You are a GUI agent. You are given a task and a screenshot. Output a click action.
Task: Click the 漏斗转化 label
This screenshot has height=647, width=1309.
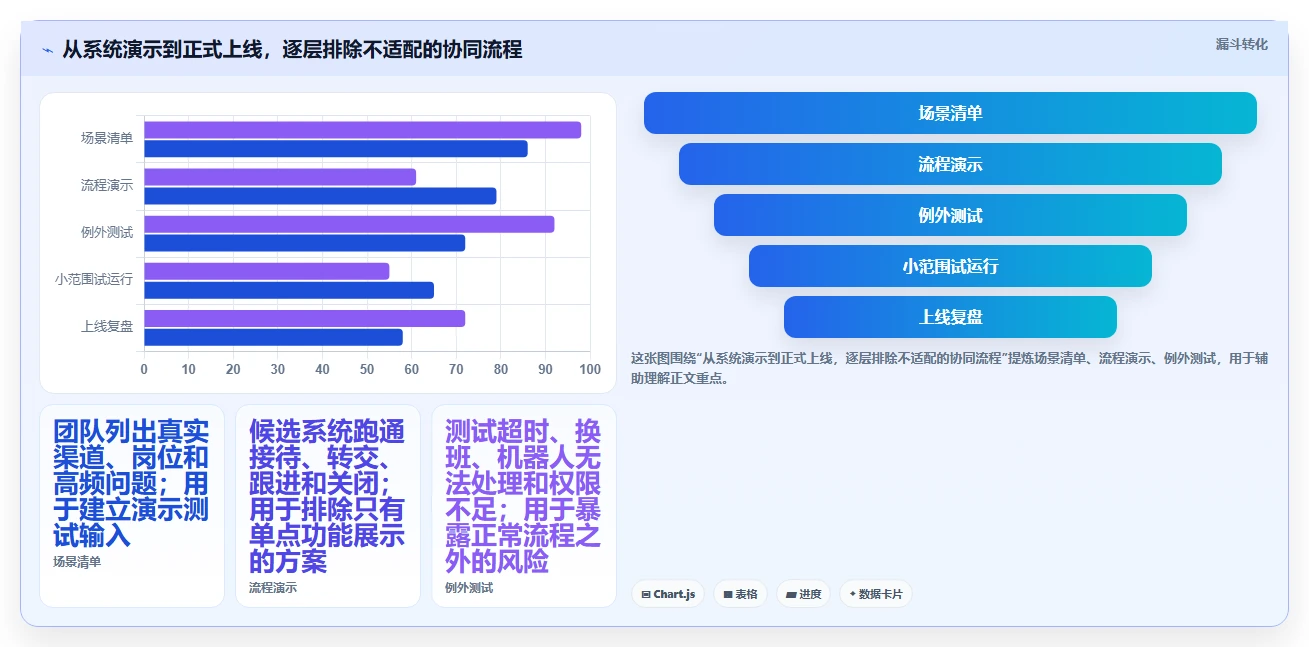pos(1241,44)
